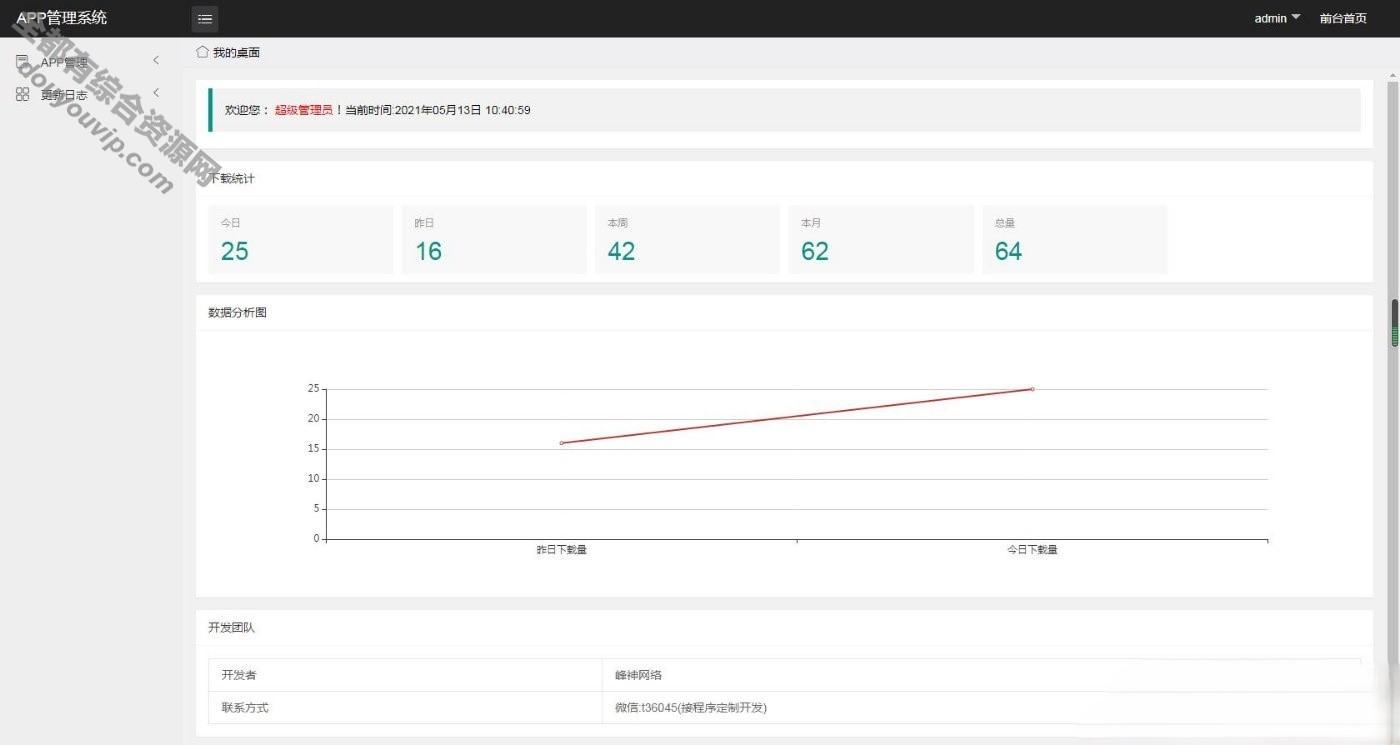Expand the 更新日志 chevron arrow

(156, 93)
